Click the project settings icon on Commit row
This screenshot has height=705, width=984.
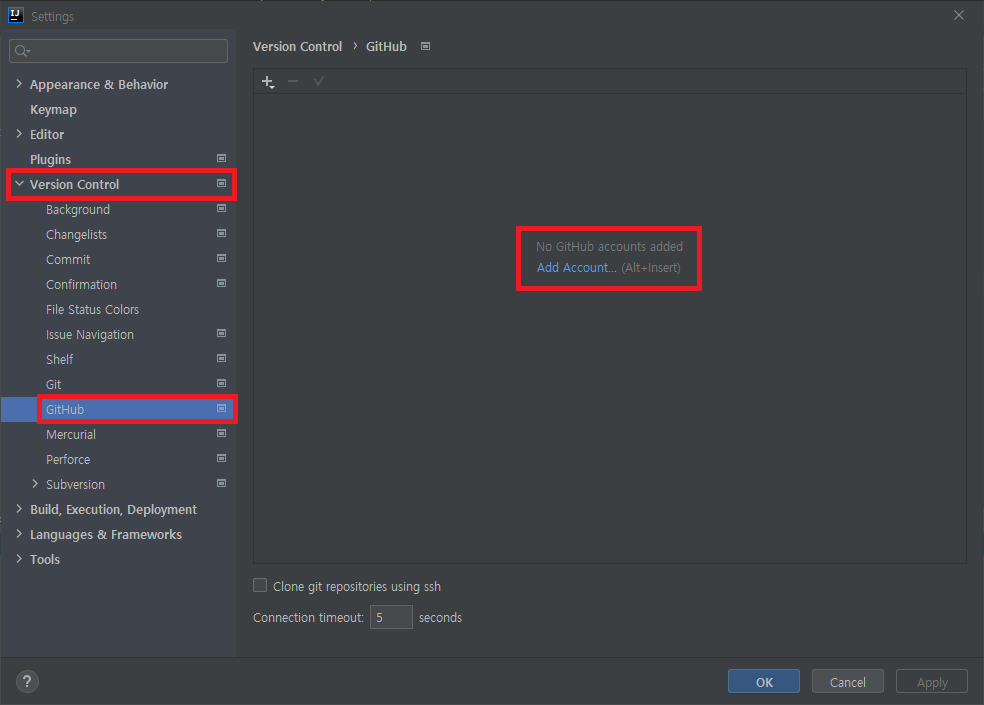[x=222, y=258]
